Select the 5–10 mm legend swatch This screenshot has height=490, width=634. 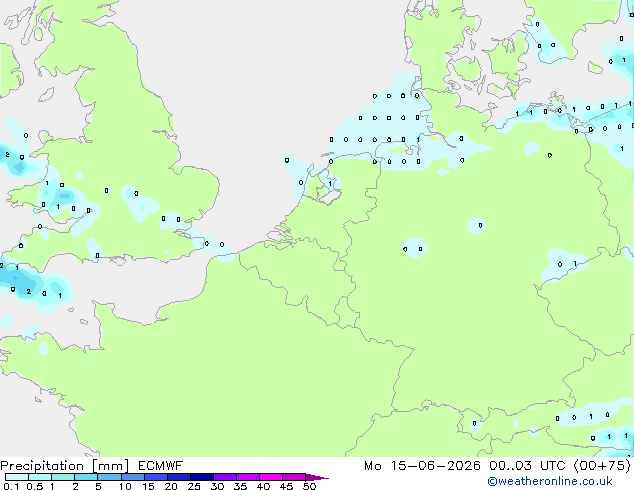click(110, 477)
